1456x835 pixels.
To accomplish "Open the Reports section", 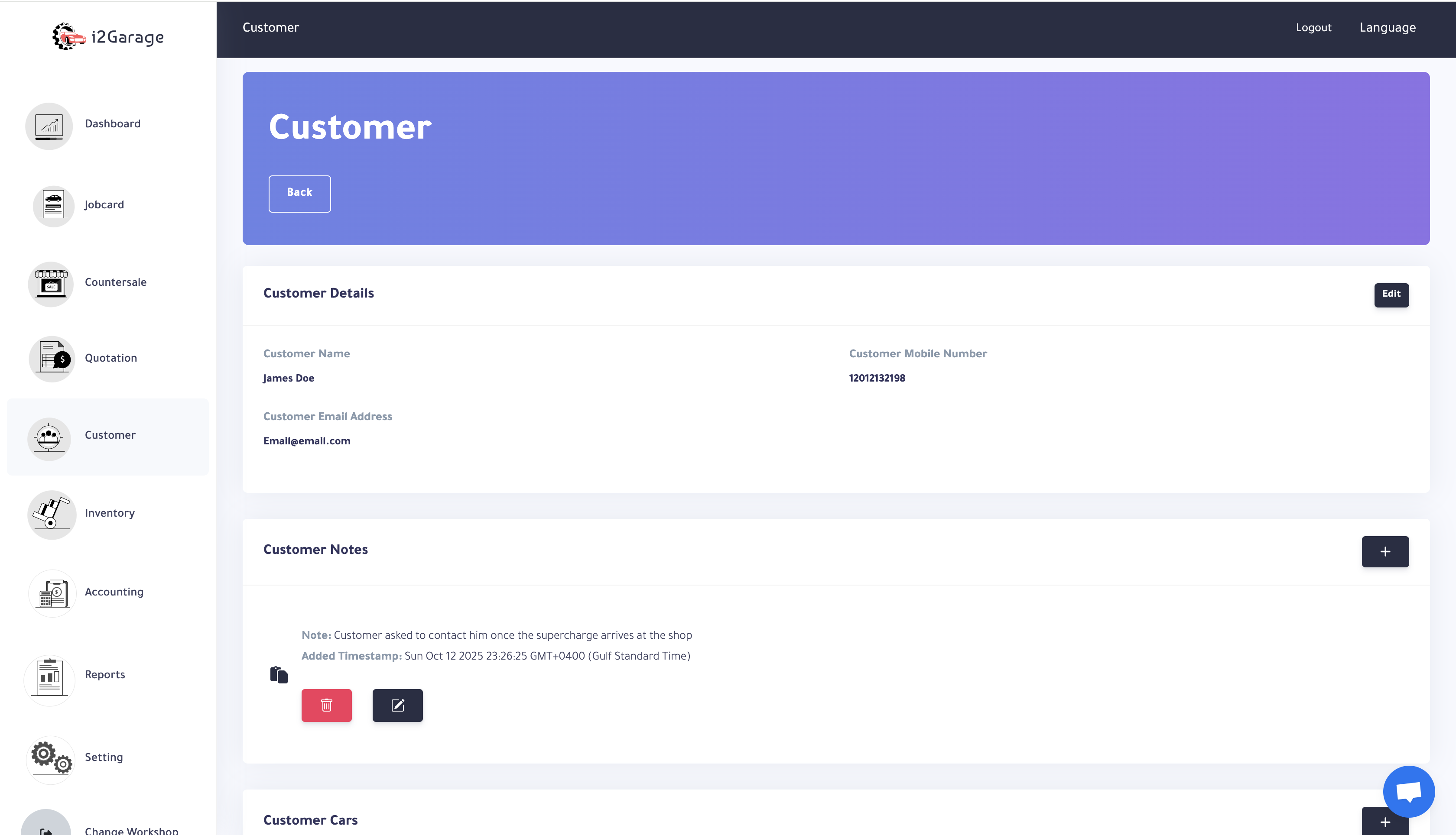I will pos(105,674).
